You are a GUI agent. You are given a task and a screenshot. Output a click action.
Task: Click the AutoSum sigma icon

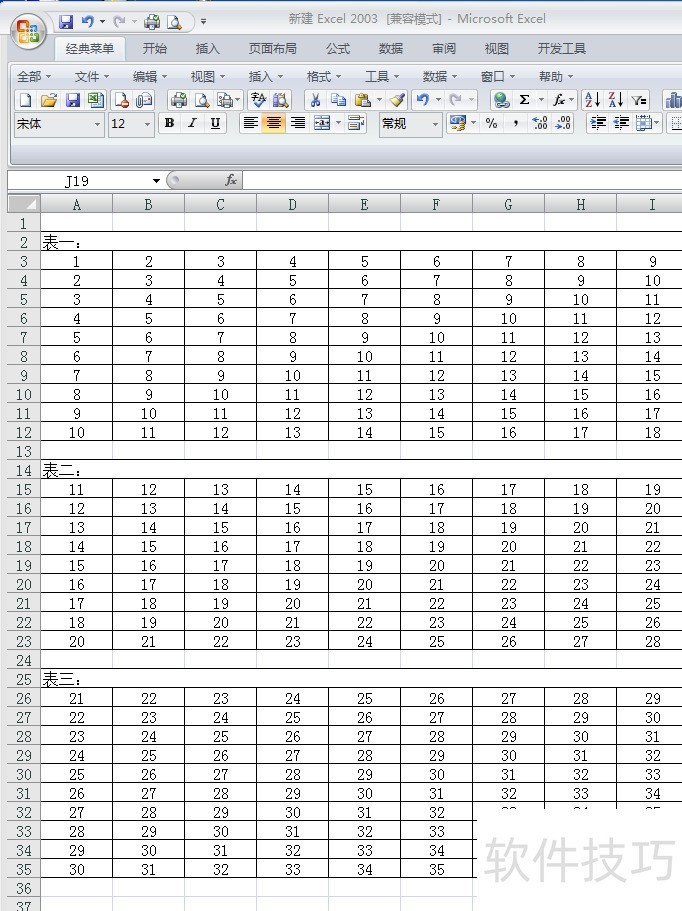pos(525,100)
